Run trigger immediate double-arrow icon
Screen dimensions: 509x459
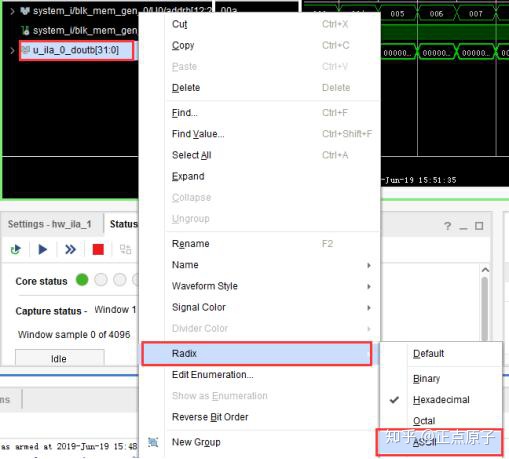pos(70,249)
